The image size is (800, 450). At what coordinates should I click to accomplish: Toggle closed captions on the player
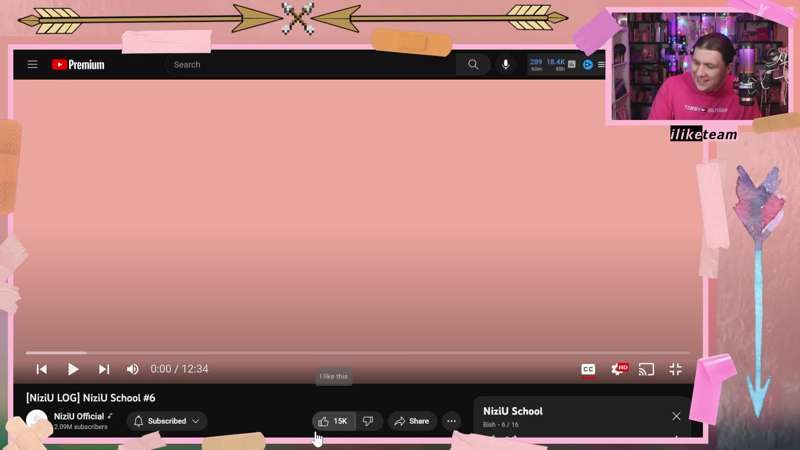(588, 369)
